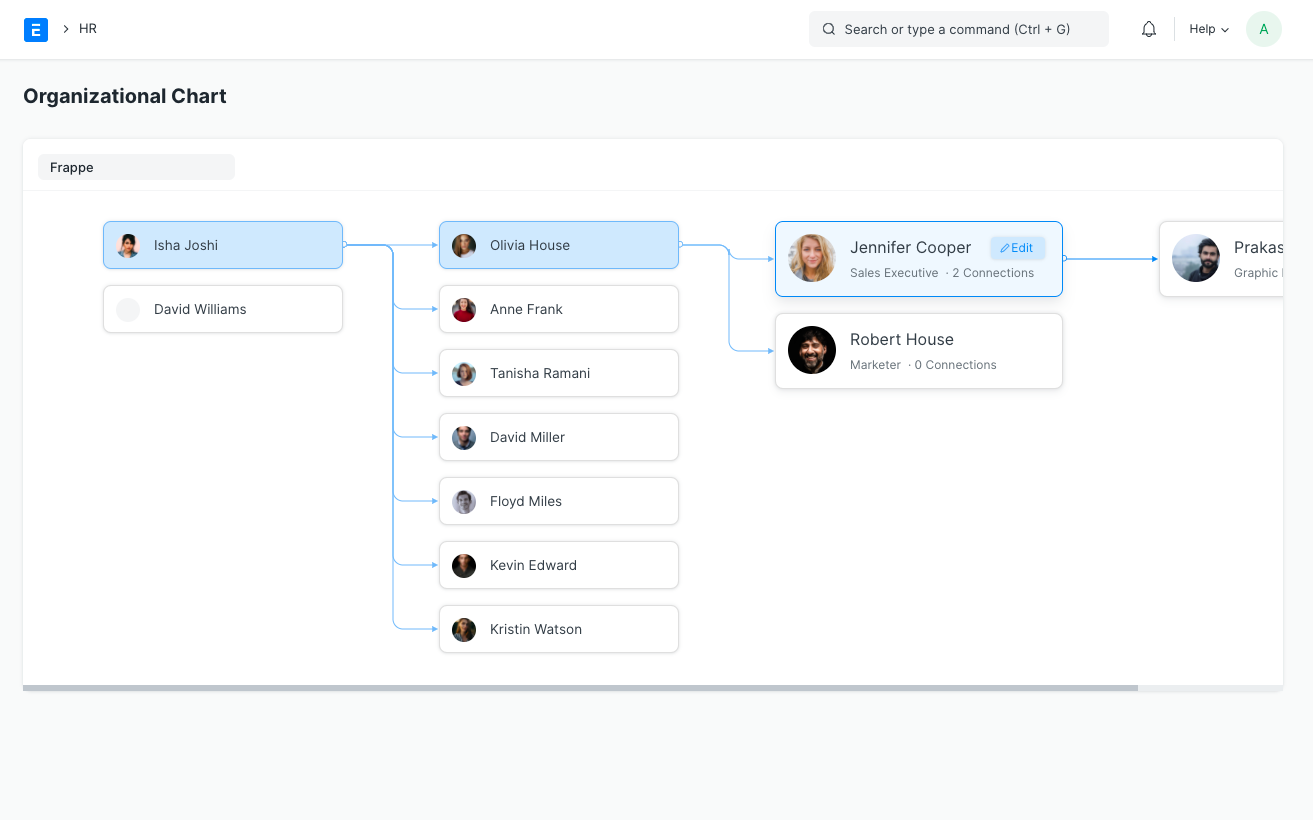
Task: Click the magnifier icon in the search bar
Action: 828,29
